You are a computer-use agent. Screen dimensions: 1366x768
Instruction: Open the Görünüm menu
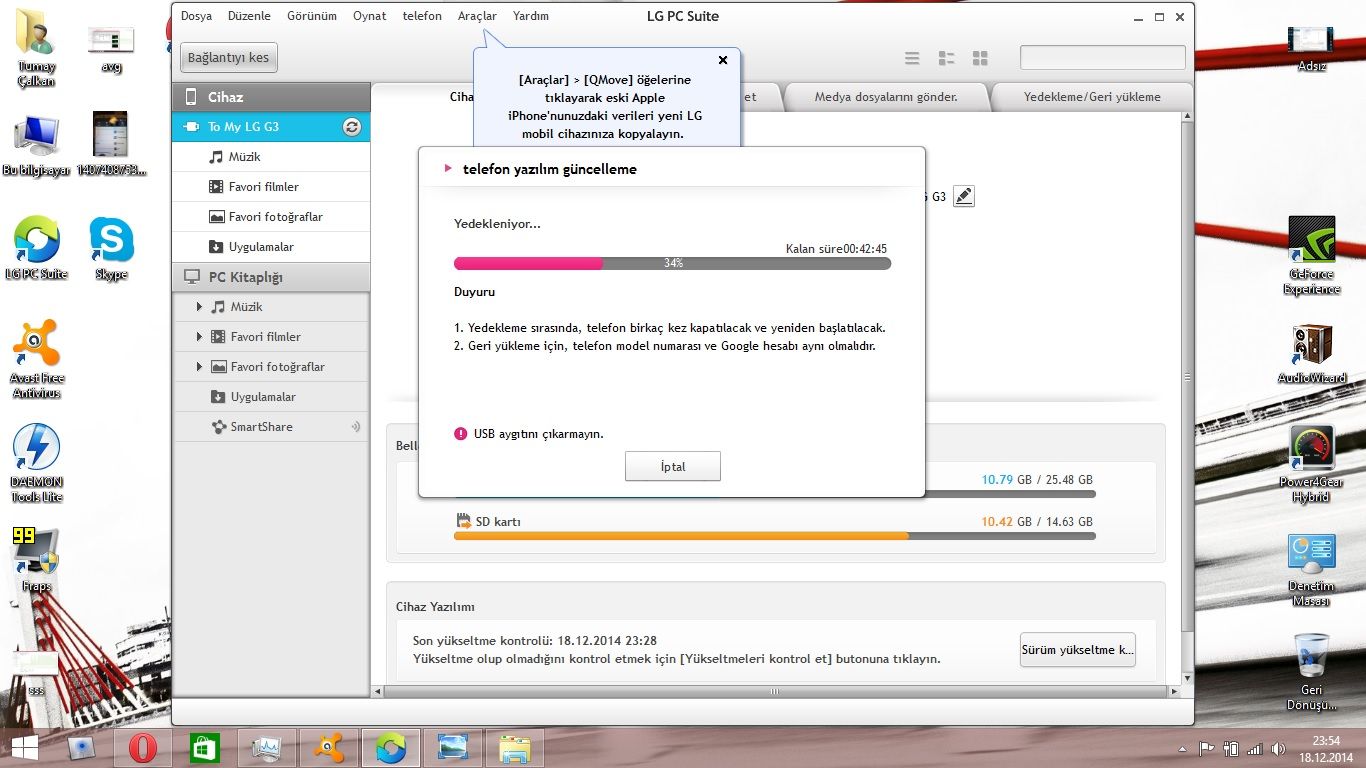click(312, 16)
